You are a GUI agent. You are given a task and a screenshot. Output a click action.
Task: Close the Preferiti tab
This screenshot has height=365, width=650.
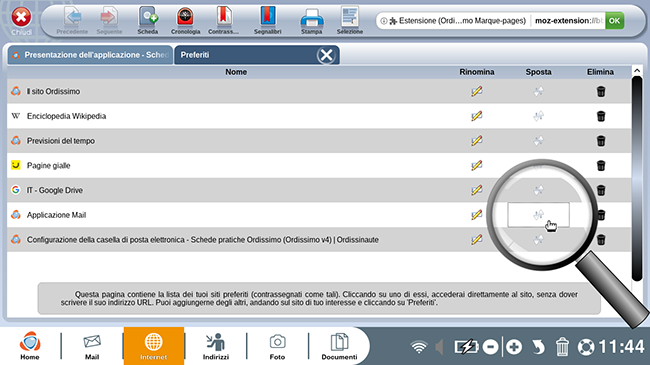coord(326,55)
